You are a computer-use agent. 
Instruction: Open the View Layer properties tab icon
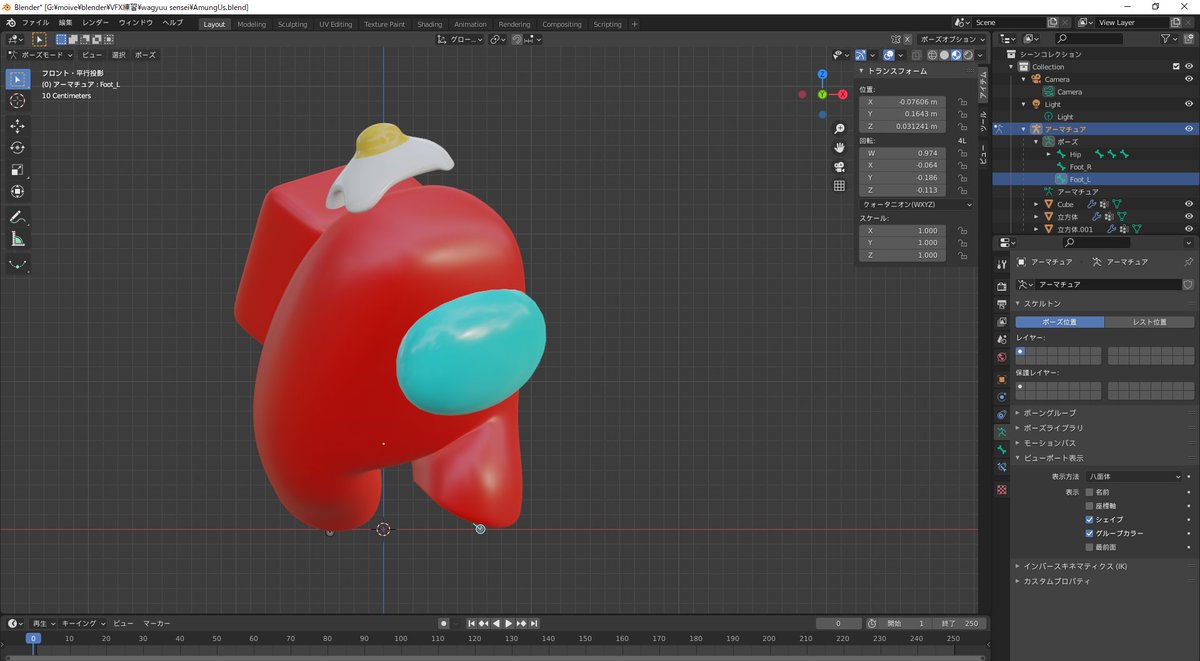(x=1002, y=322)
